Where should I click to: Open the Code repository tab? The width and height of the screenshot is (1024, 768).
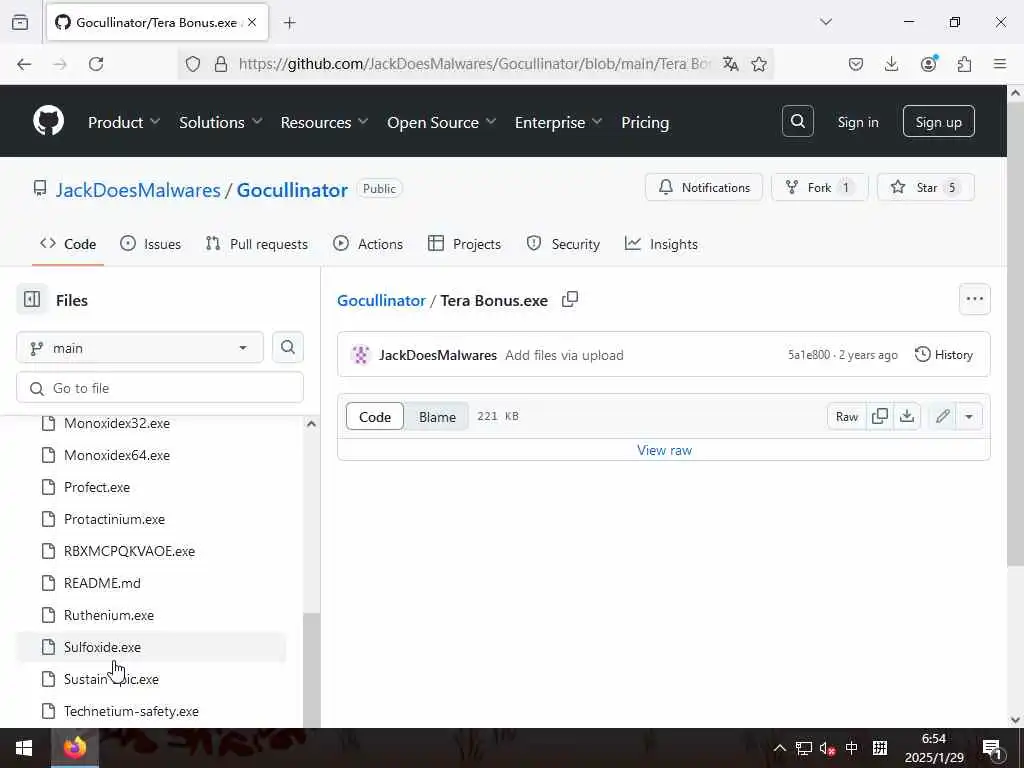tap(68, 244)
